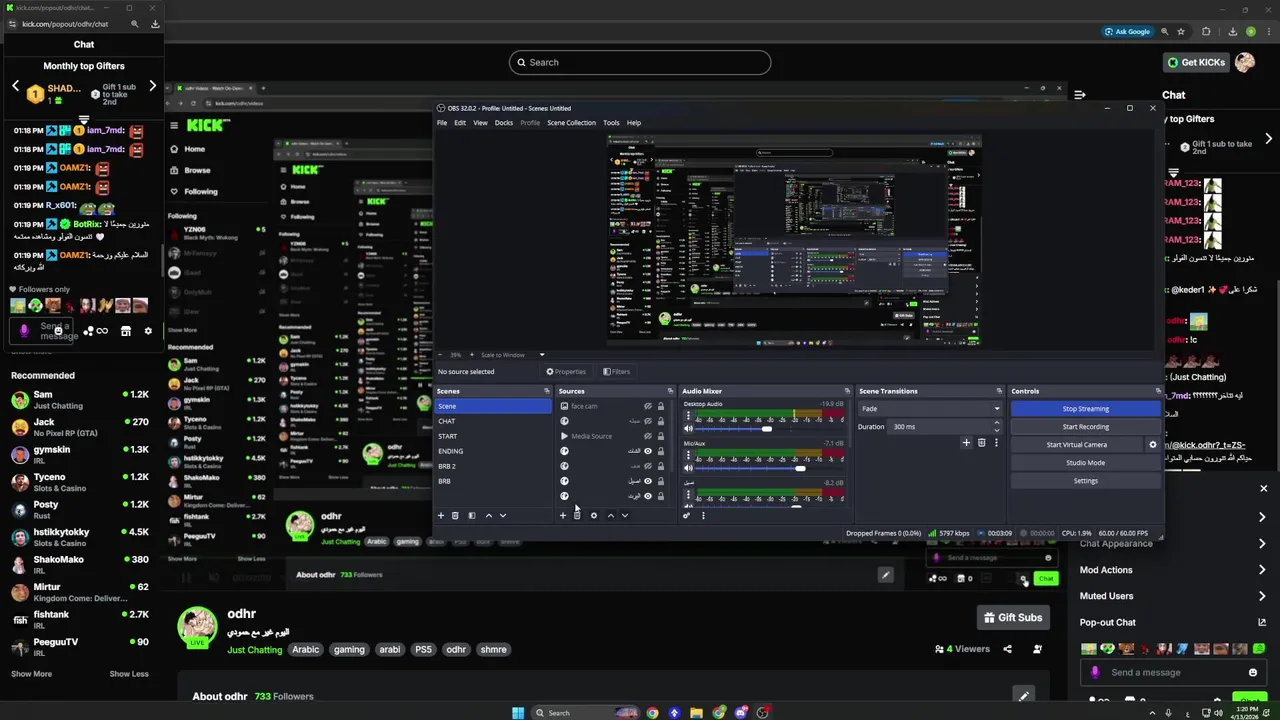This screenshot has width=1280, height=720.
Task: Open source properties gear in Sources toolbar
Action: click(594, 516)
